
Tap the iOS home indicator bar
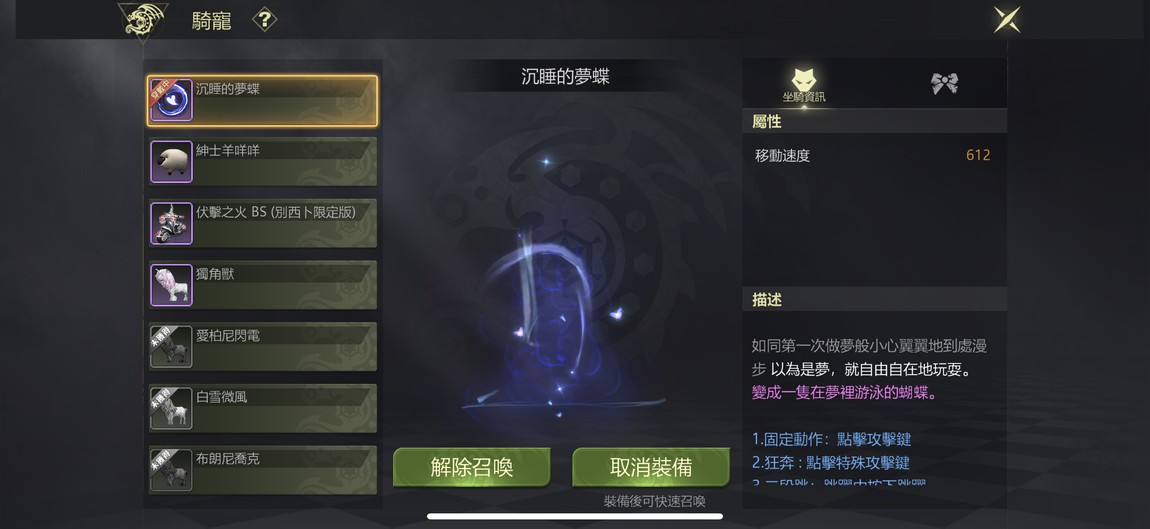click(575, 516)
